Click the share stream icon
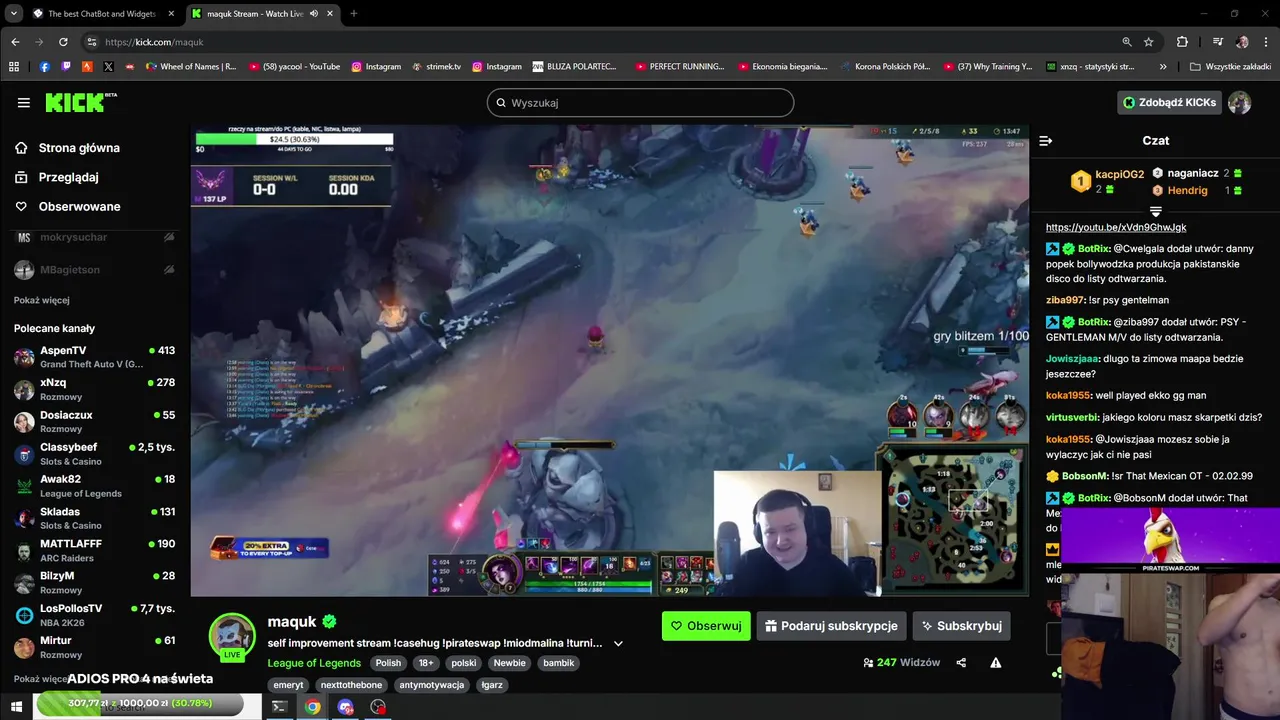The image size is (1280, 720). [961, 662]
